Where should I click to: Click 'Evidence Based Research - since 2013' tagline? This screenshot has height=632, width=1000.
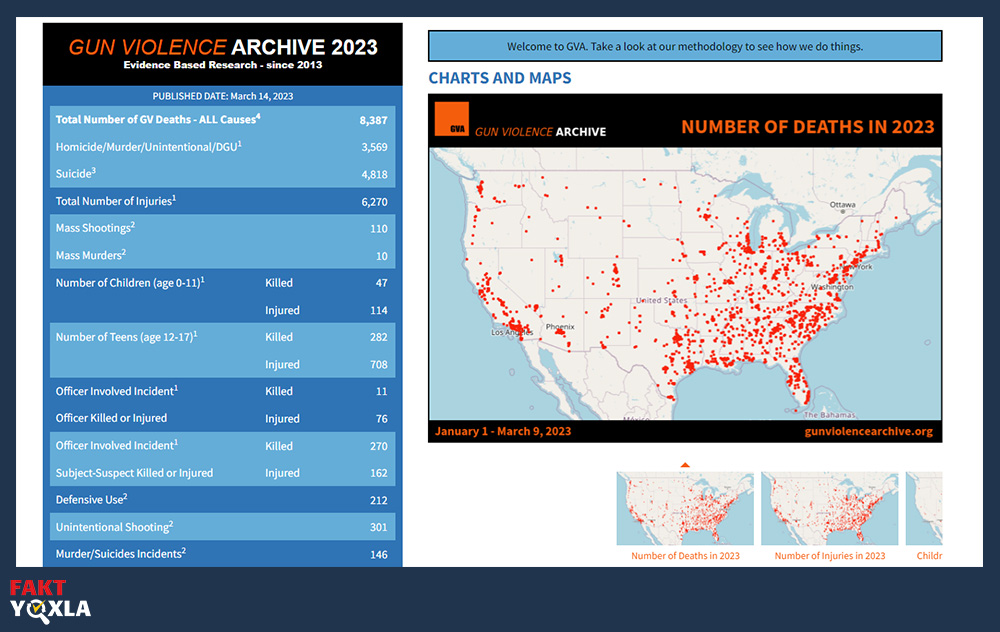tap(223, 64)
